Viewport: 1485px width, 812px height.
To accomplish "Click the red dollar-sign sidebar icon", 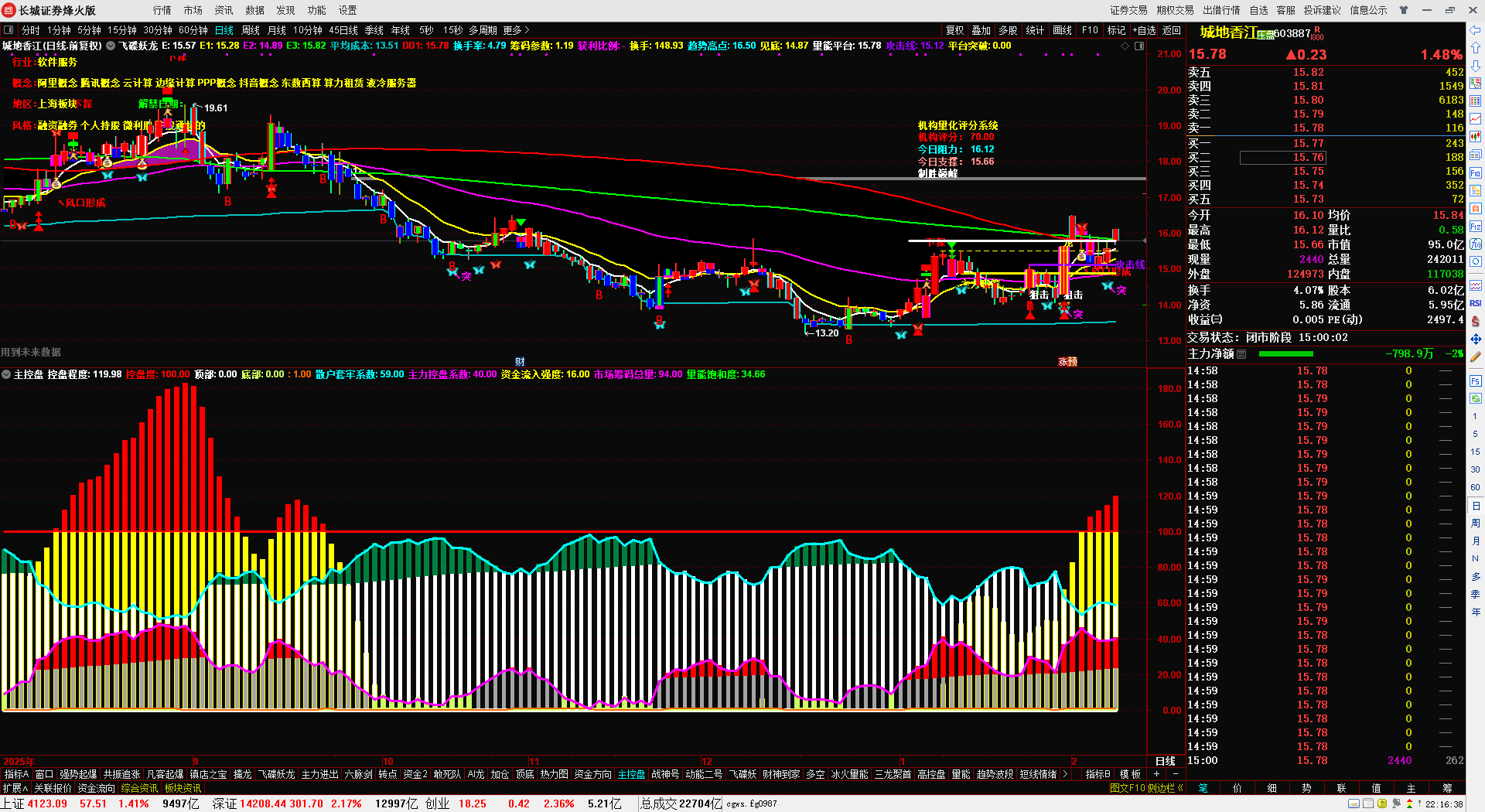I will [x=1476, y=321].
